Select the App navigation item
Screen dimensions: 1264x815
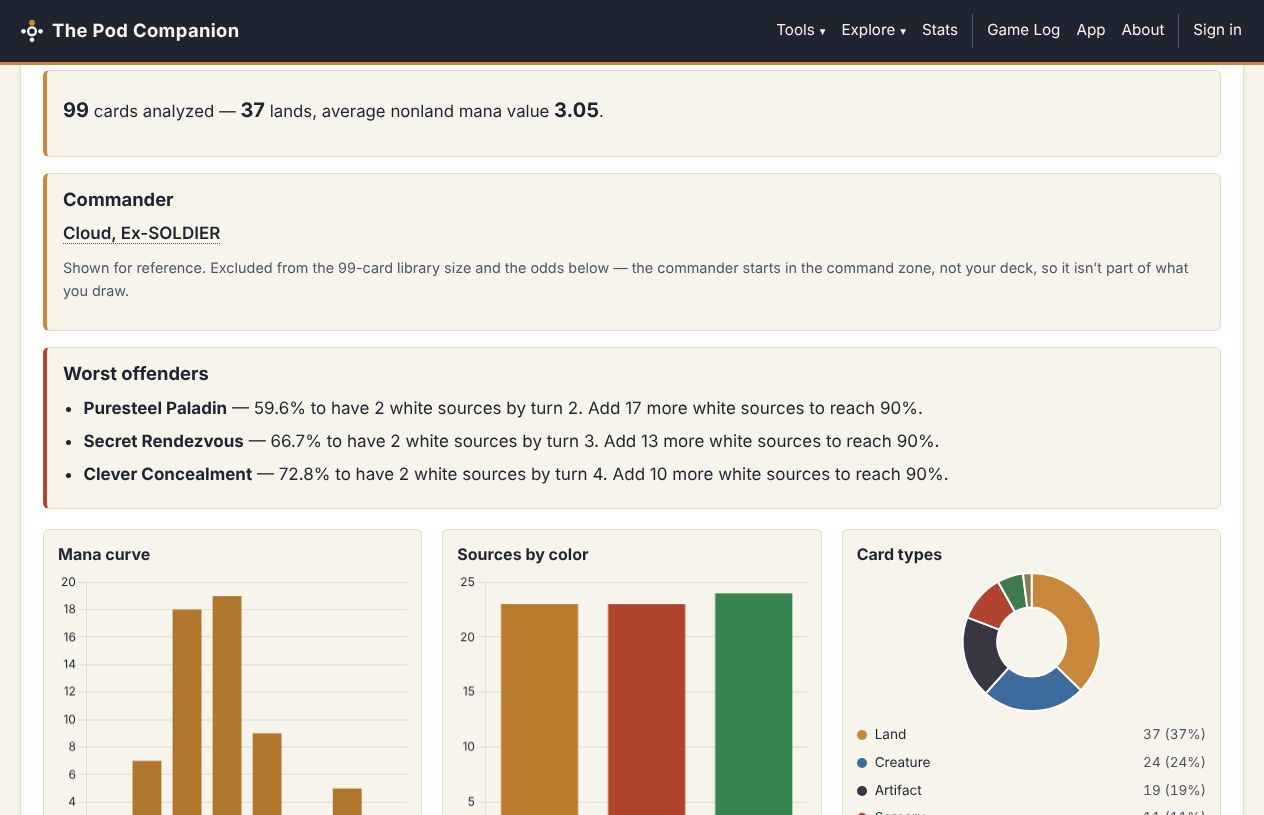(1091, 30)
